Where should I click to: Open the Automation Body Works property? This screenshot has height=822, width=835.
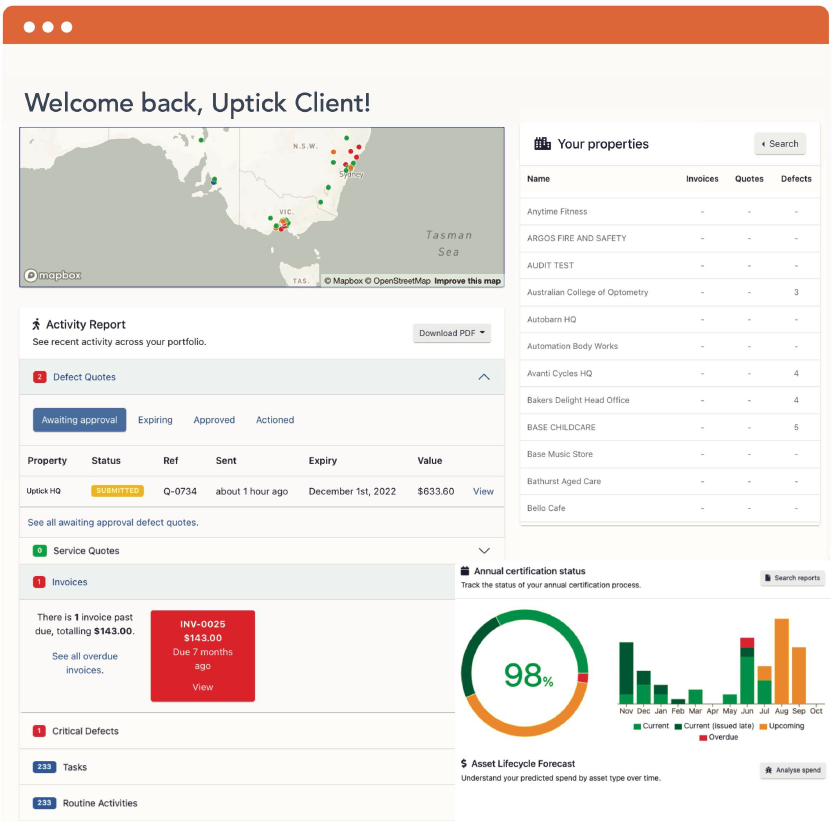point(670,346)
